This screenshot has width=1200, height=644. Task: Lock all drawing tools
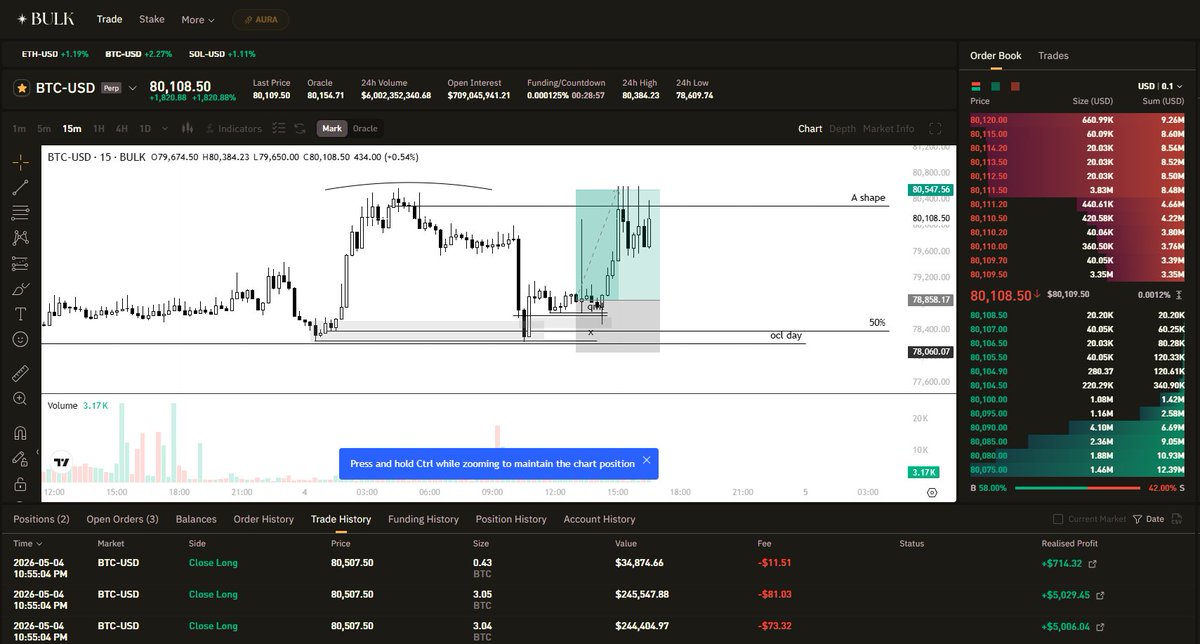coord(21,484)
